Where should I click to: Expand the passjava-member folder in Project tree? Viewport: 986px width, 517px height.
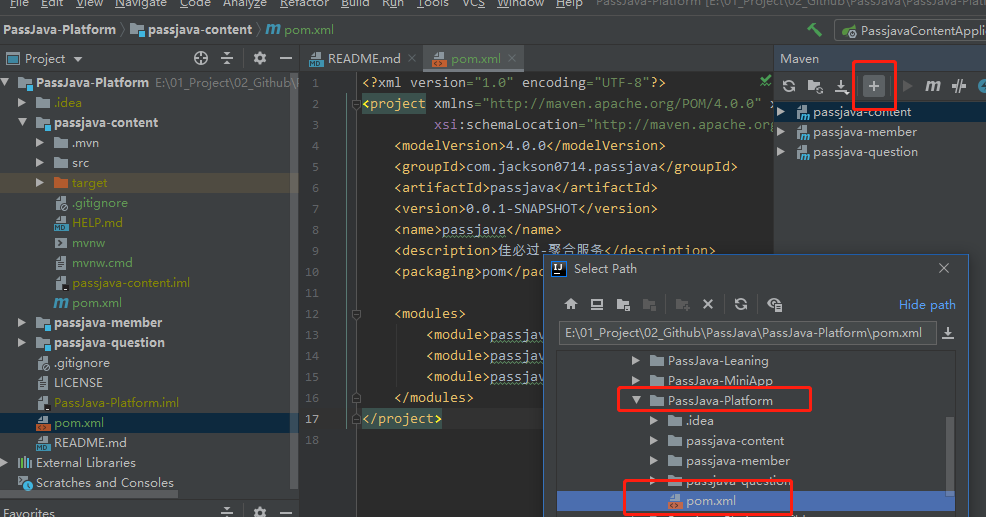[23, 323]
